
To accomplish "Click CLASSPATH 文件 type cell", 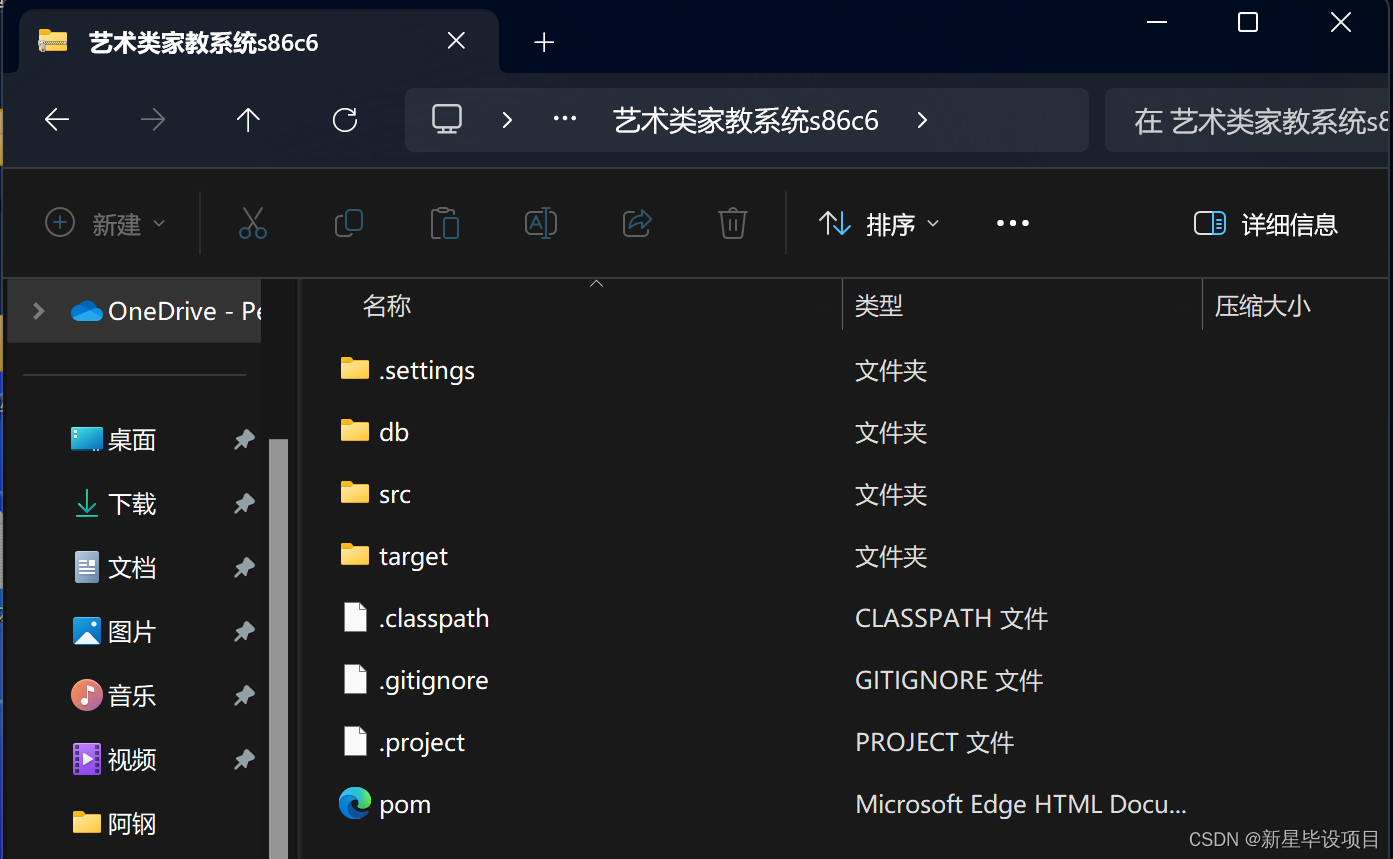I will click(951, 619).
